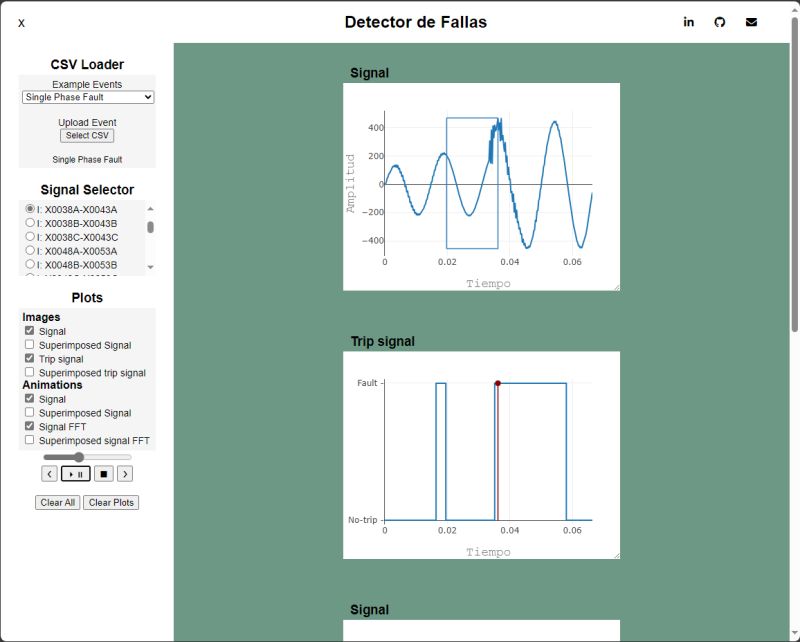Open the Example Events dropdown
Screen dimensions: 800x642
pos(88,97)
